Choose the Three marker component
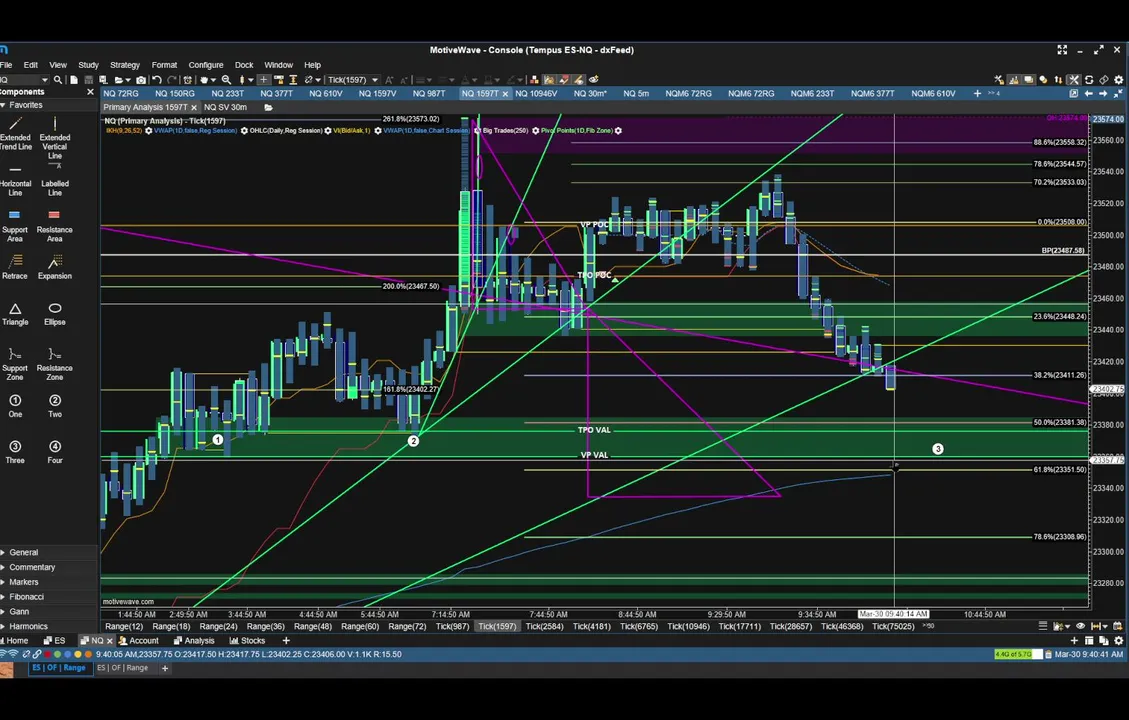 point(15,452)
